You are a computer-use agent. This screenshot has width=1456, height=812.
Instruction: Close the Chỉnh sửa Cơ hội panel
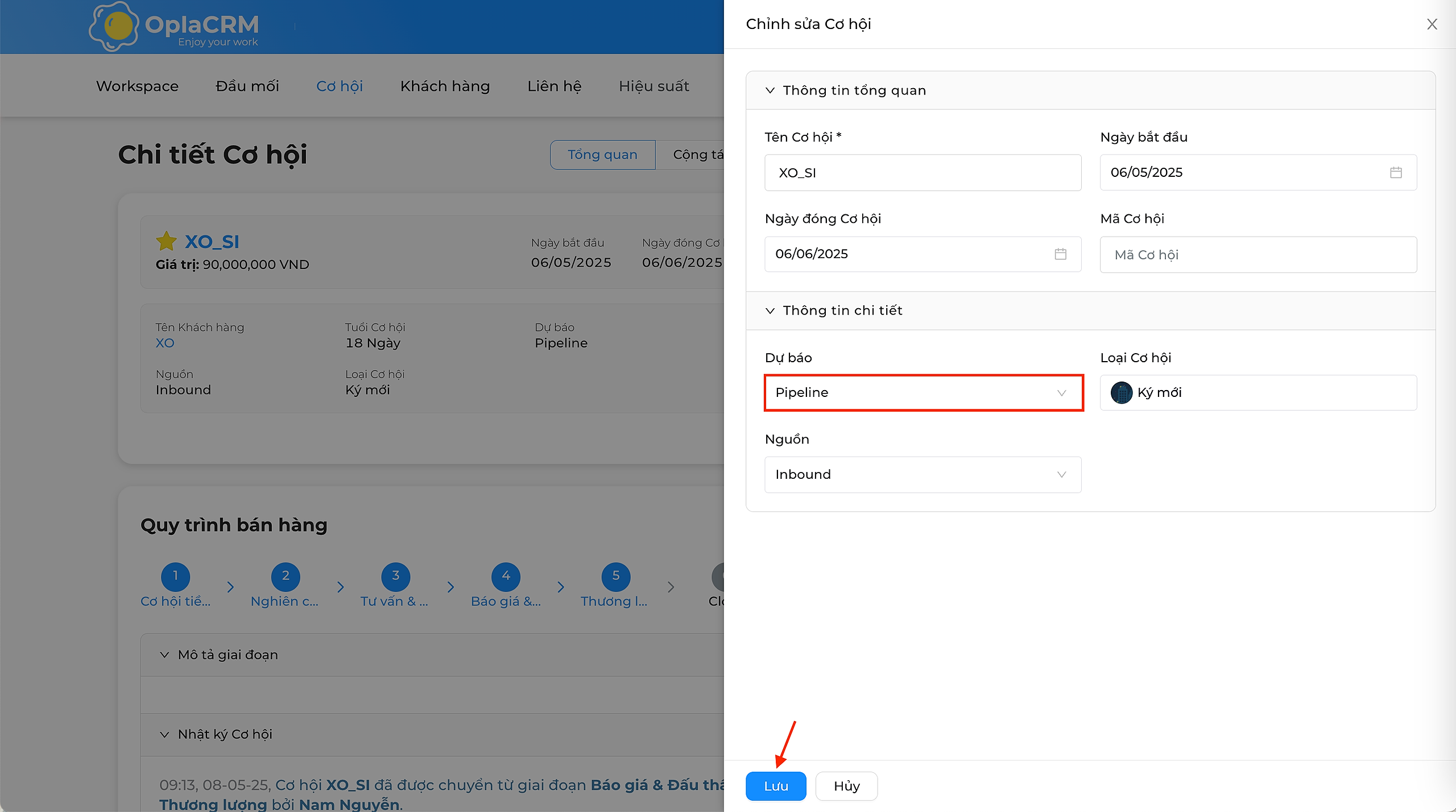(x=1432, y=24)
